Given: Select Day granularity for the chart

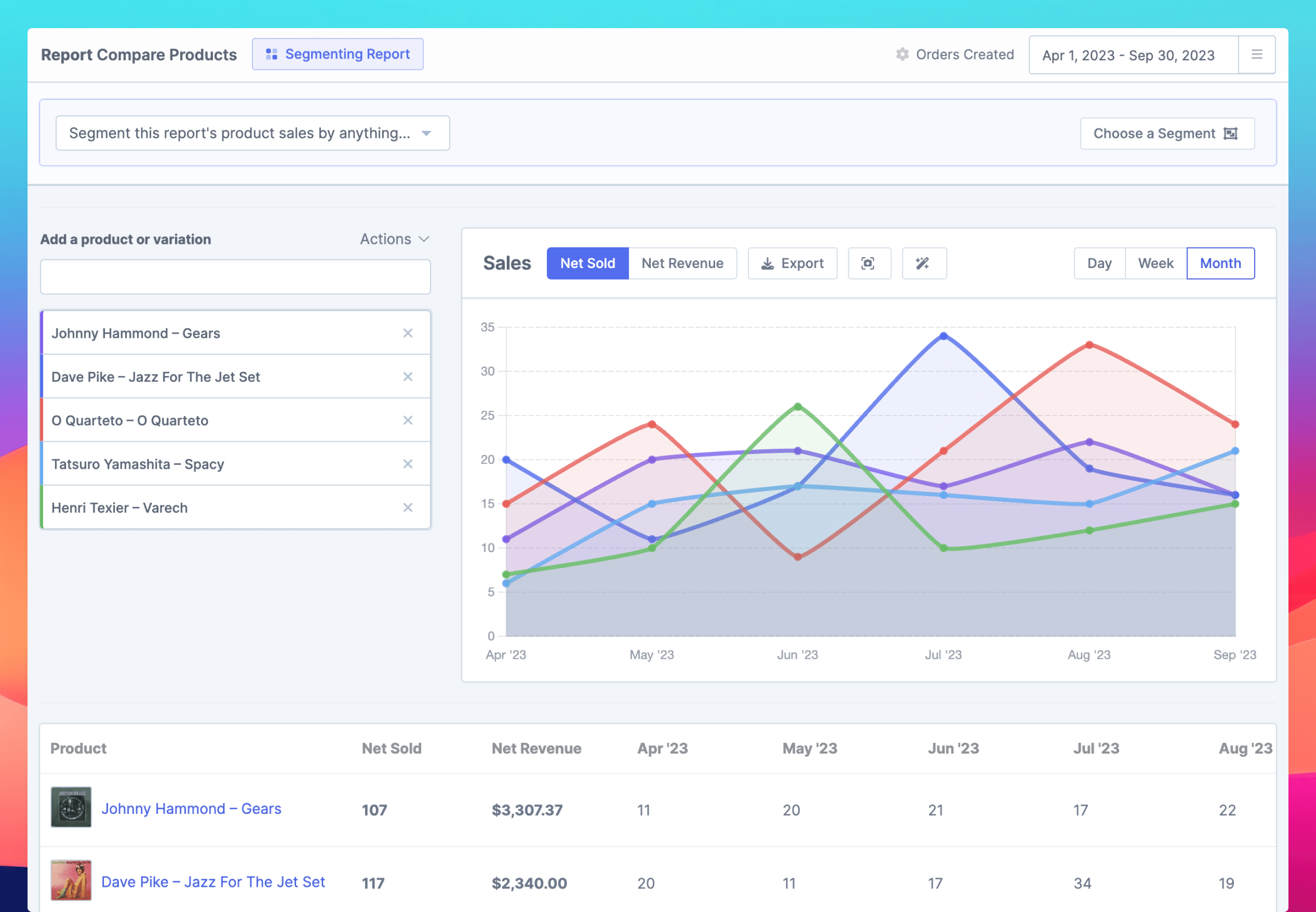Looking at the screenshot, I should point(1099,263).
